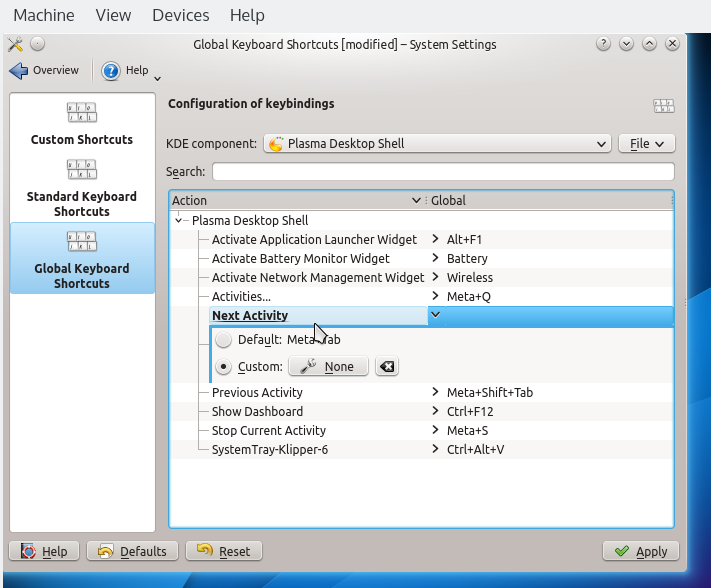
Task: Click the Apply button
Action: point(641,551)
